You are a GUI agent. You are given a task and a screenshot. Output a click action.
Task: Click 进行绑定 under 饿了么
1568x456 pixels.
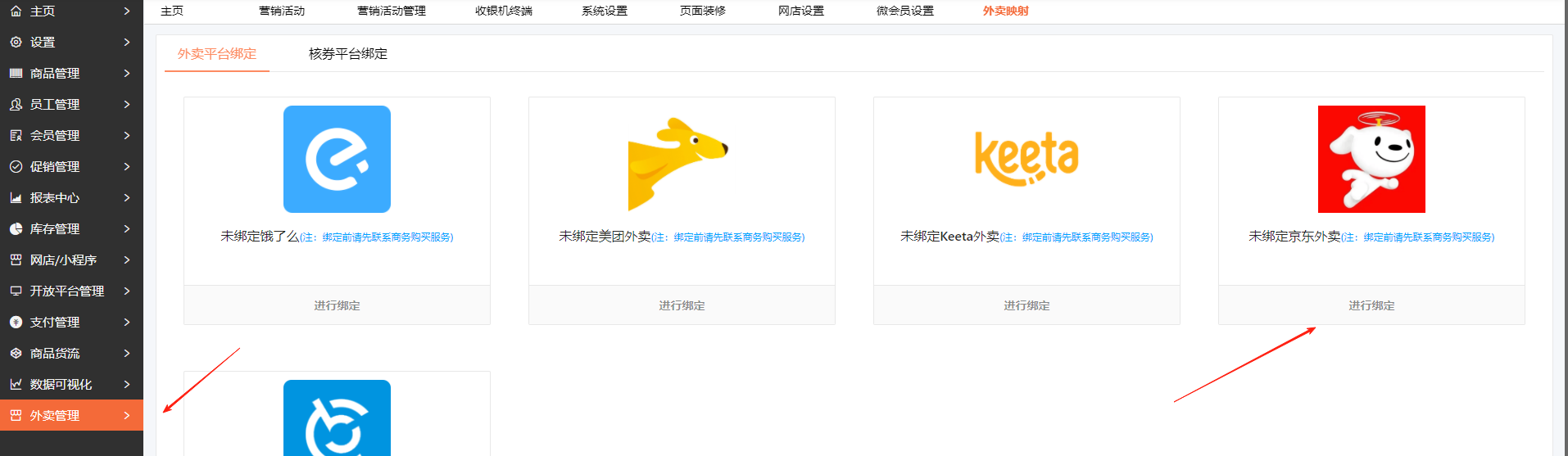pos(337,305)
